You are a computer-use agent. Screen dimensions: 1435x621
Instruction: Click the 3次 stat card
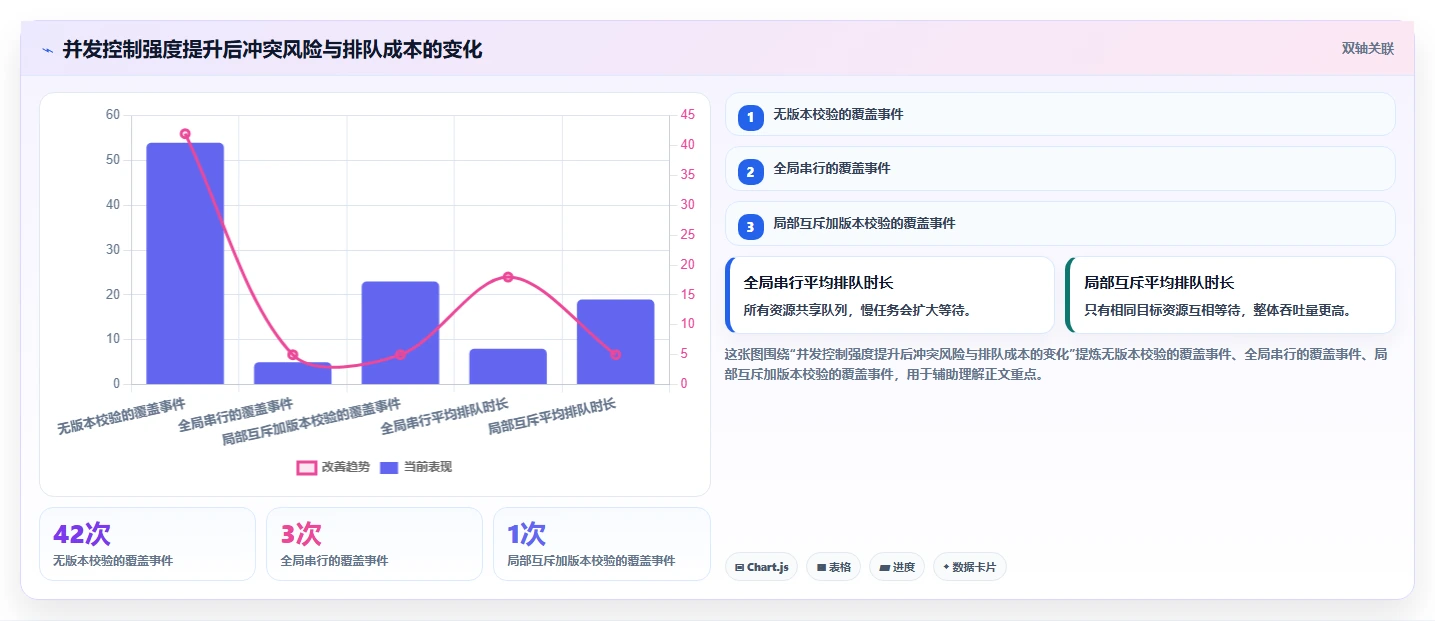[374, 544]
